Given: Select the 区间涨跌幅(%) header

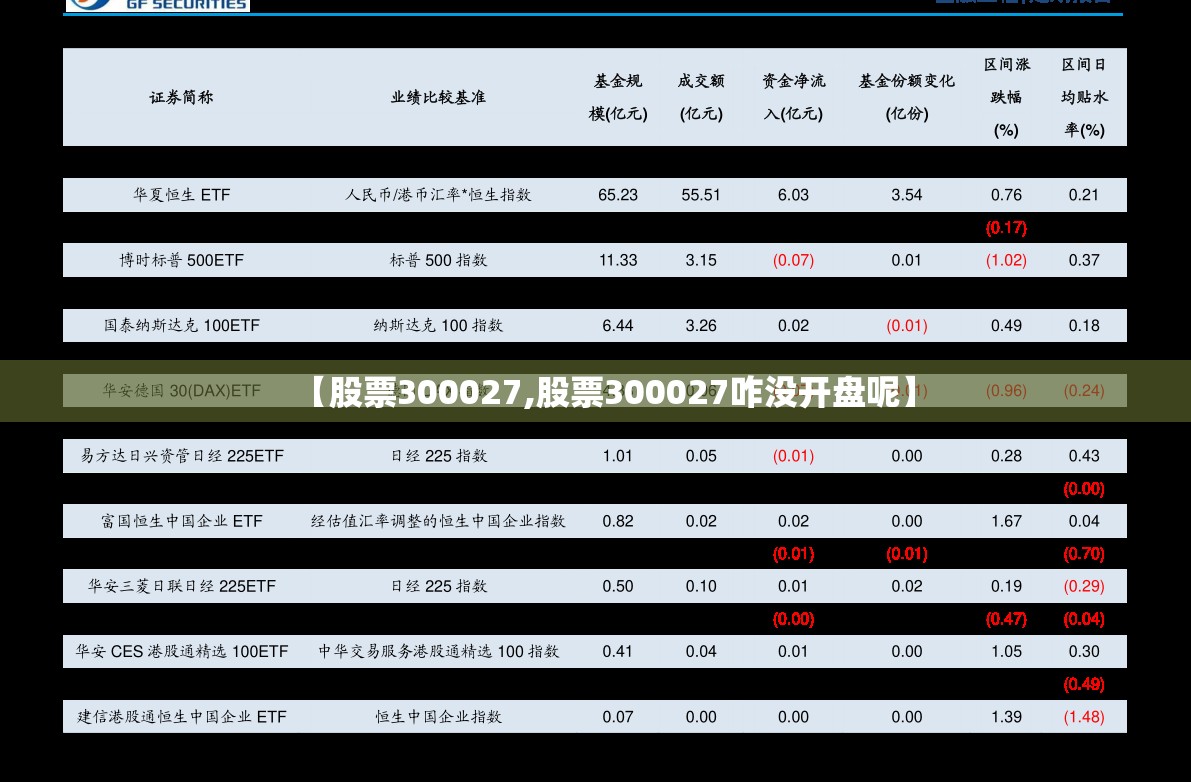Looking at the screenshot, I should (x=1006, y=97).
